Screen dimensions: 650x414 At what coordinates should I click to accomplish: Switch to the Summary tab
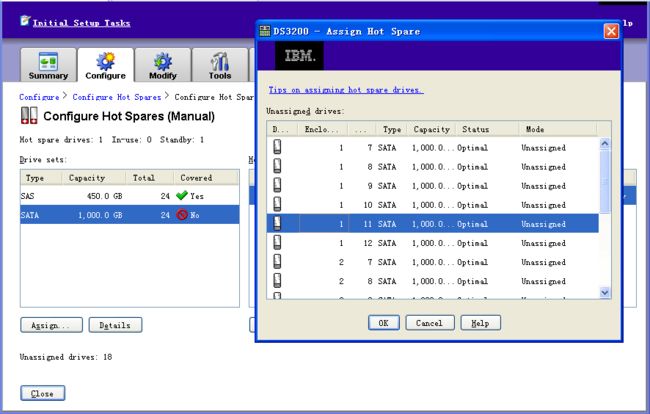point(48,65)
